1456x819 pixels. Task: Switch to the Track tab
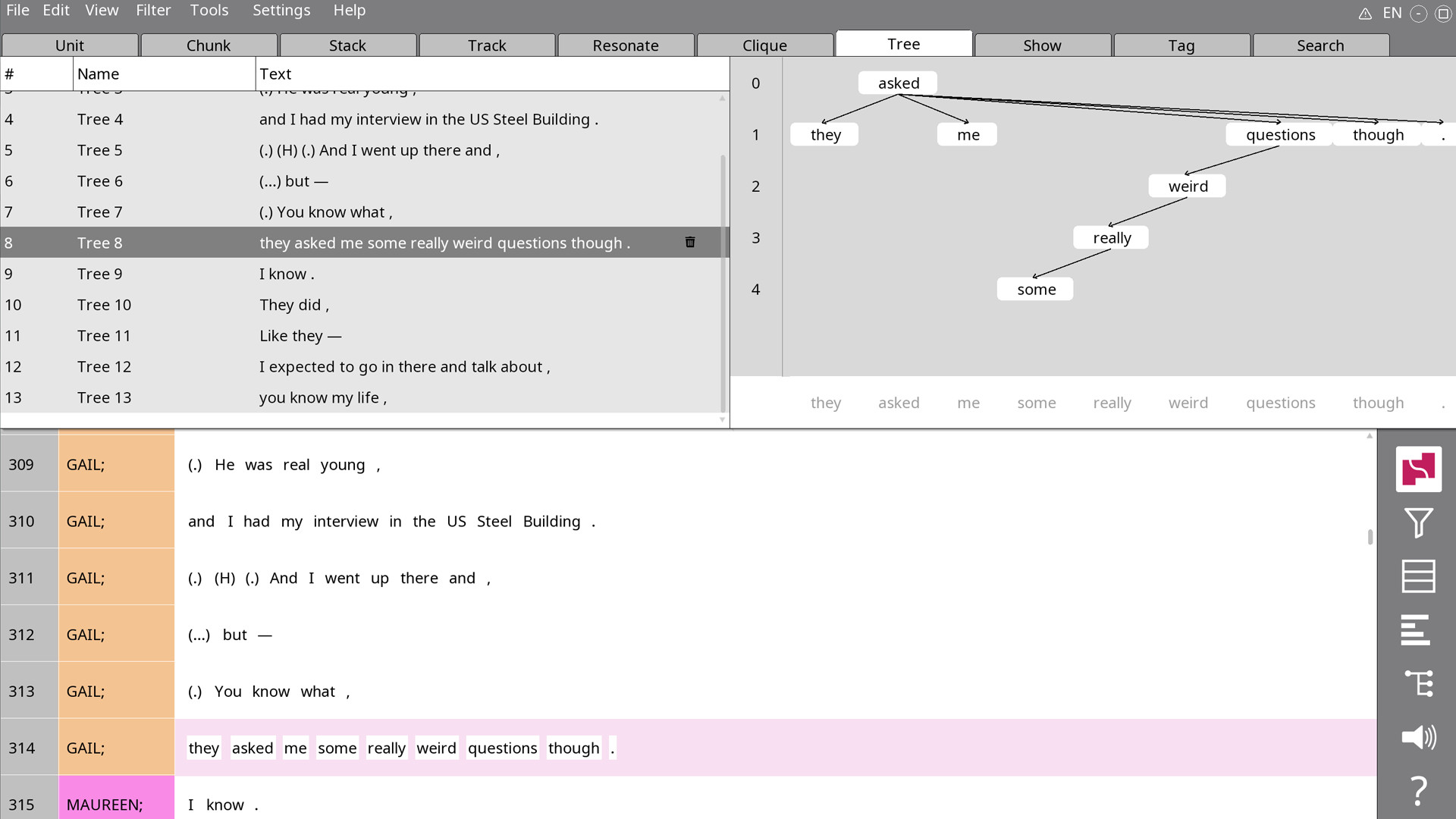[487, 45]
